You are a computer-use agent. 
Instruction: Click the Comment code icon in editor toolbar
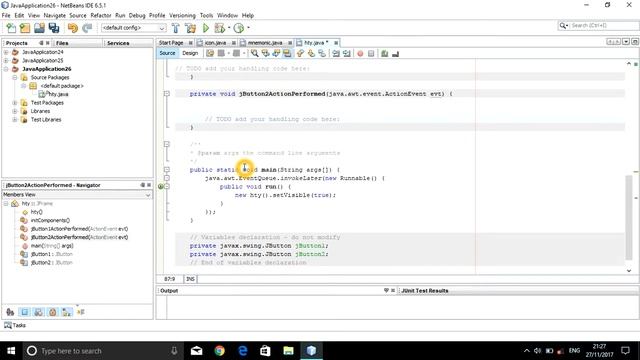click(x=384, y=53)
